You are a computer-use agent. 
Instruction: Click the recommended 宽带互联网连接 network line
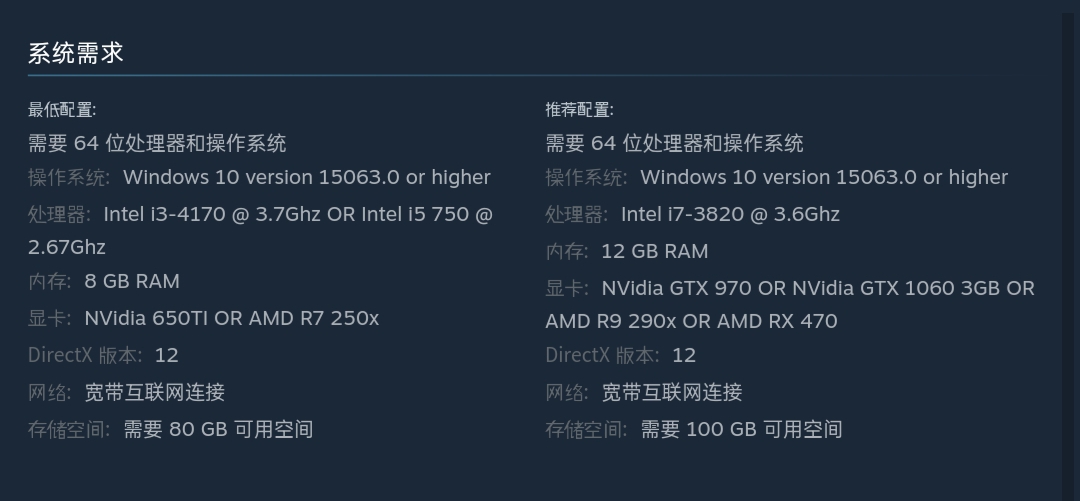click(644, 392)
